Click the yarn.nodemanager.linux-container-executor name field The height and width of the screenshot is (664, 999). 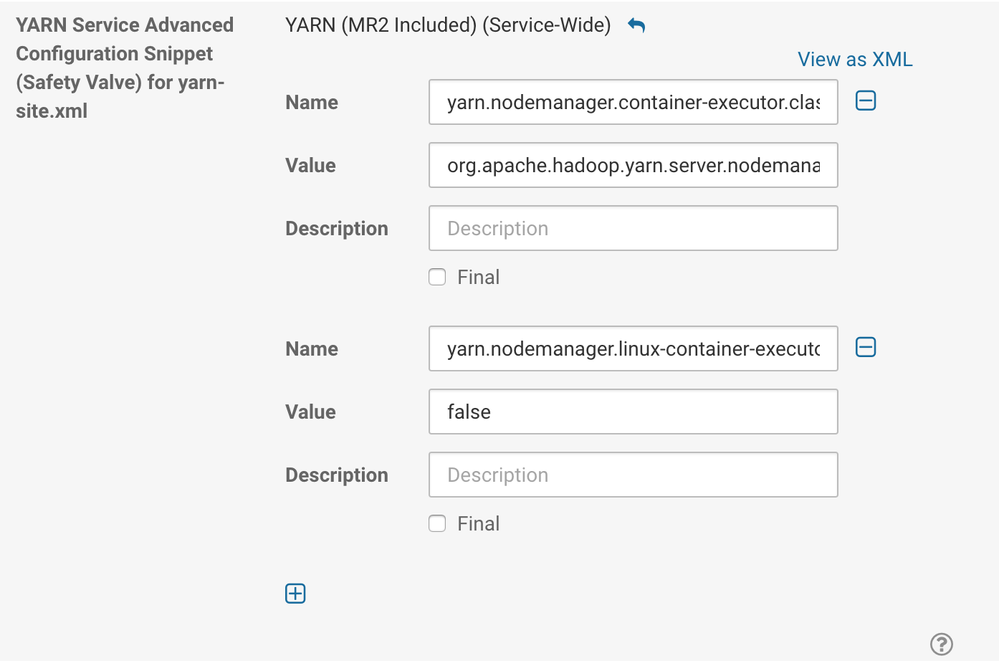click(633, 349)
